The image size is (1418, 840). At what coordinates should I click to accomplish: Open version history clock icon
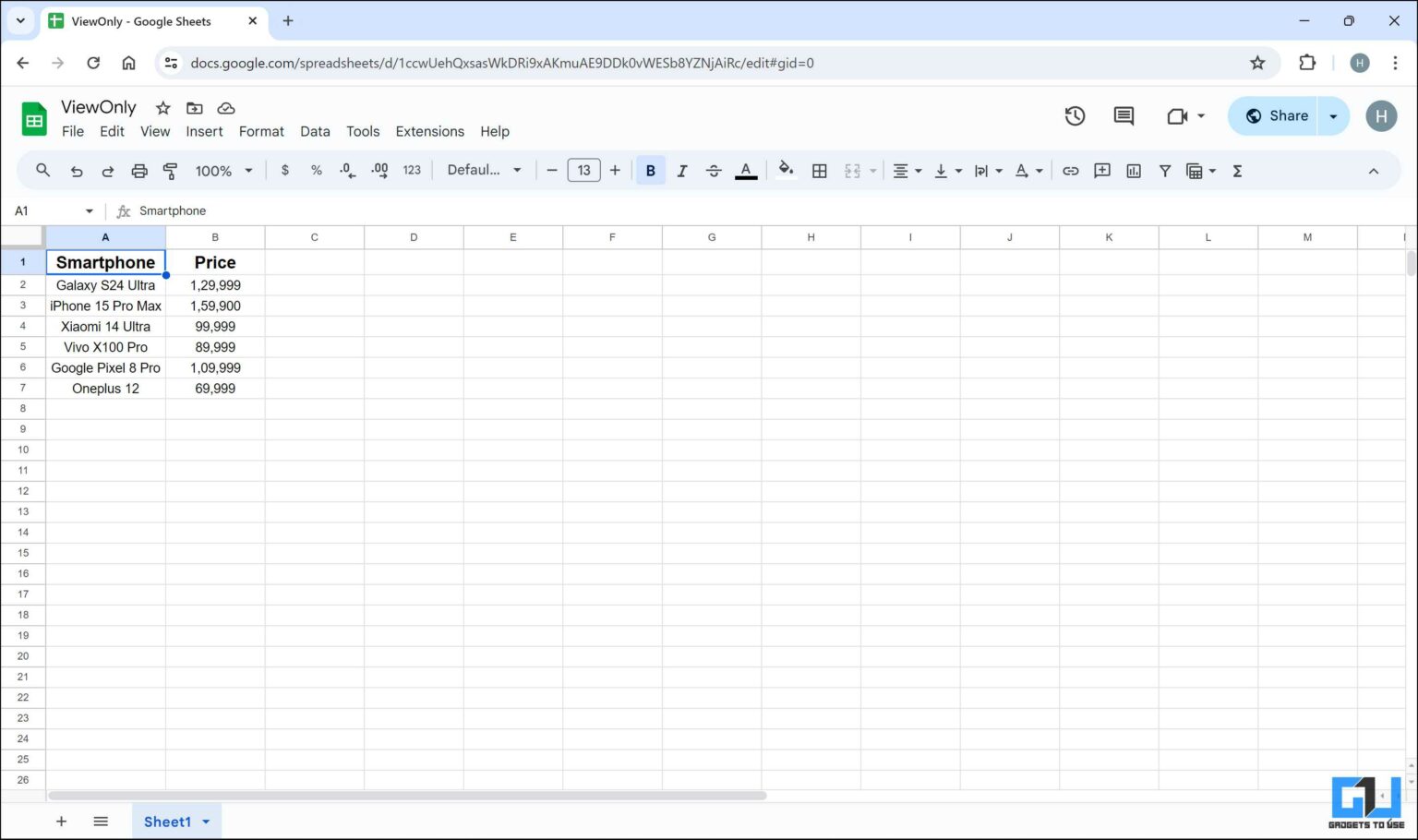point(1075,116)
